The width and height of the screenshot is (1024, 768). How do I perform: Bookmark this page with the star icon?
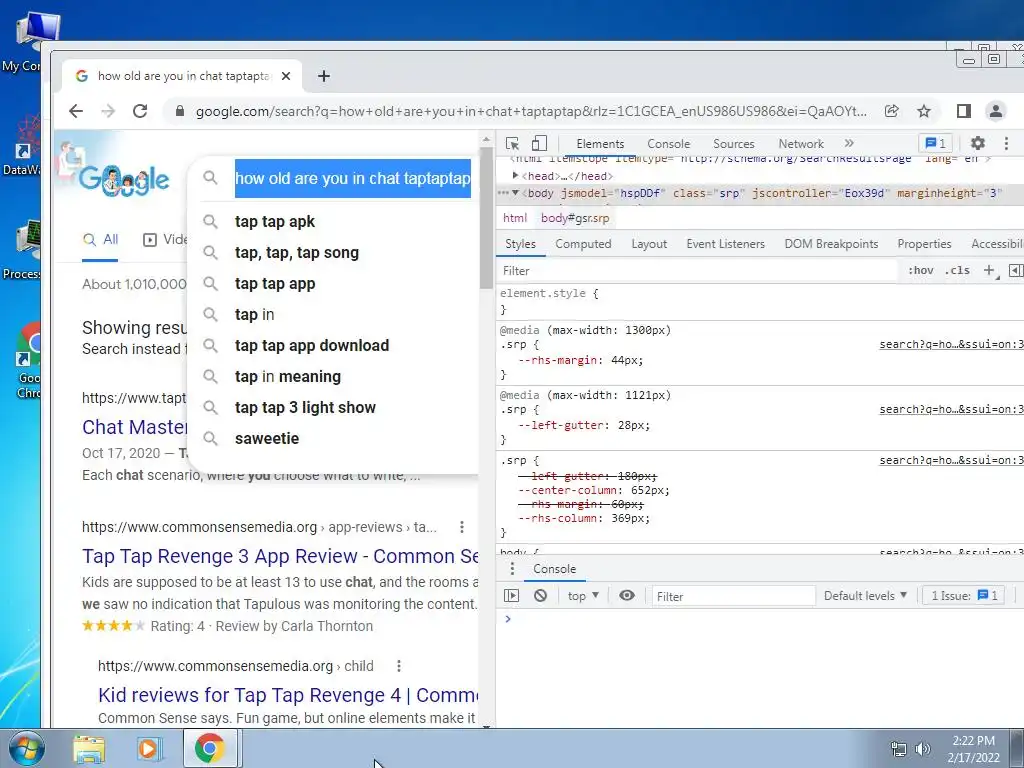[x=923, y=111]
